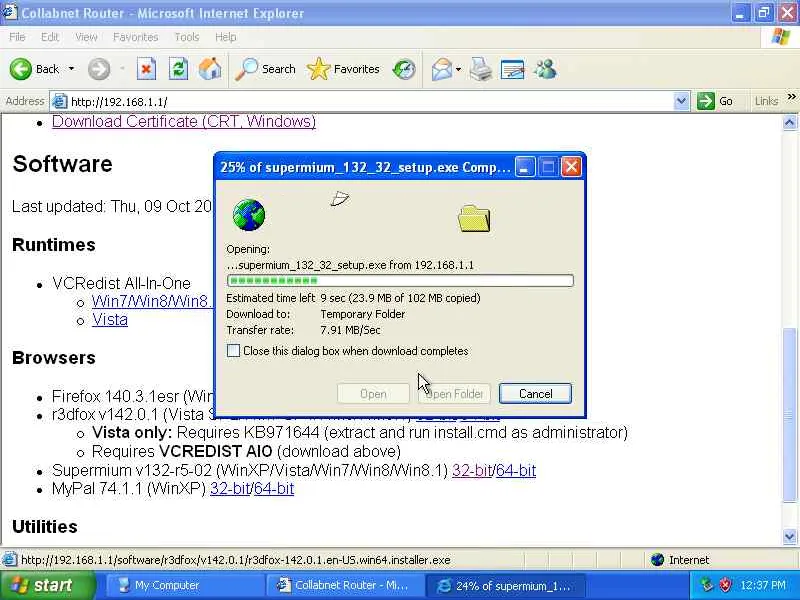Expand the Links toolbar chevron
This screenshot has height=600, width=800.
[x=791, y=97]
